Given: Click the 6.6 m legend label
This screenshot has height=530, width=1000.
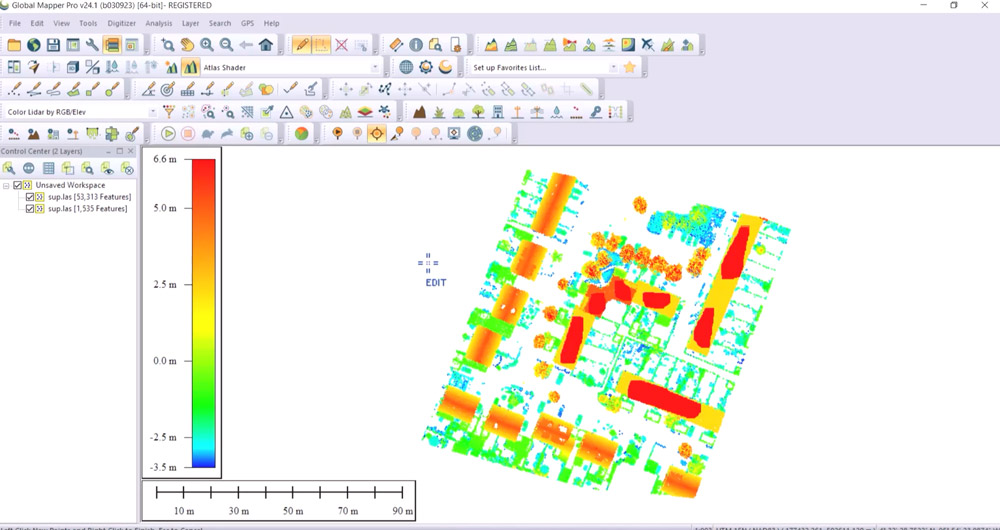Looking at the screenshot, I should [164, 159].
